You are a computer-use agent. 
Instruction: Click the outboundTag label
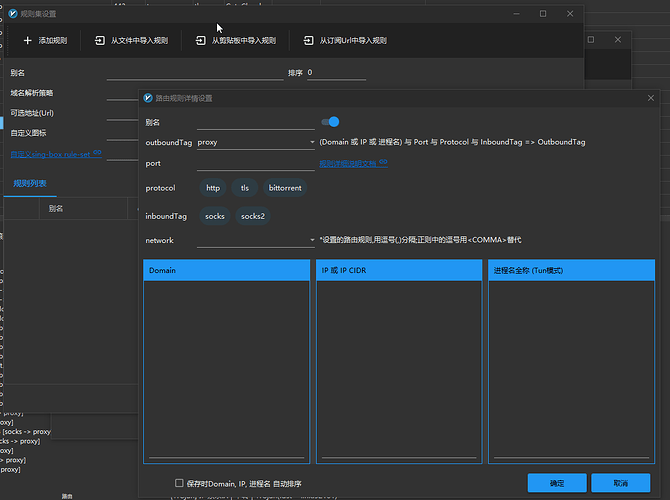point(169,143)
